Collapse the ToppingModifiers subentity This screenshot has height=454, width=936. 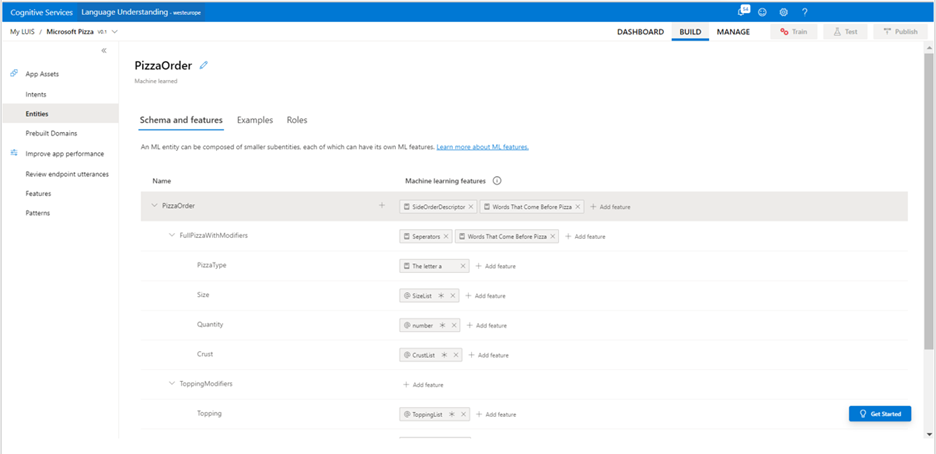(x=172, y=384)
